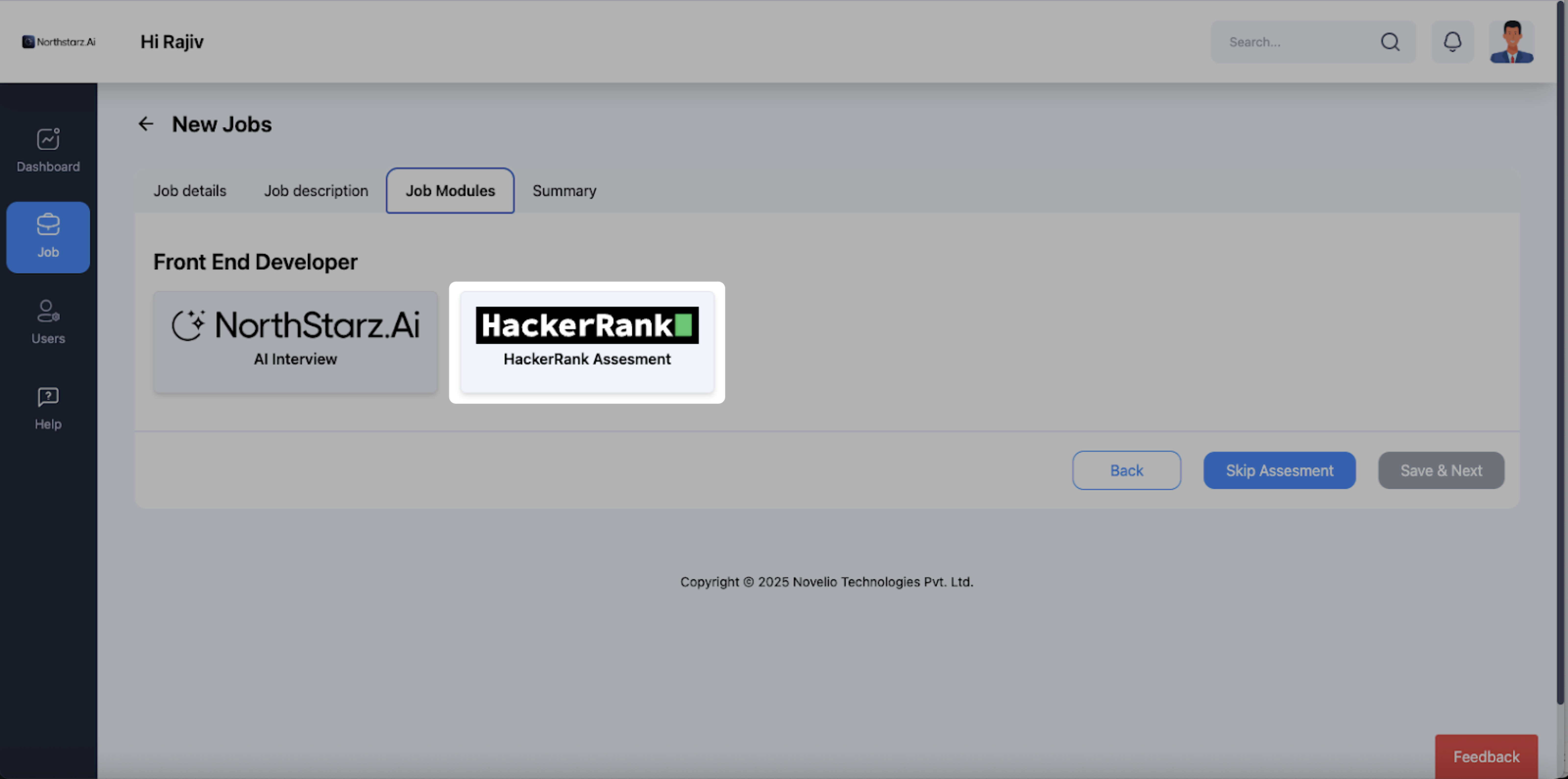1568x779 pixels.
Task: Switch to the Job details tab
Action: pos(189,191)
